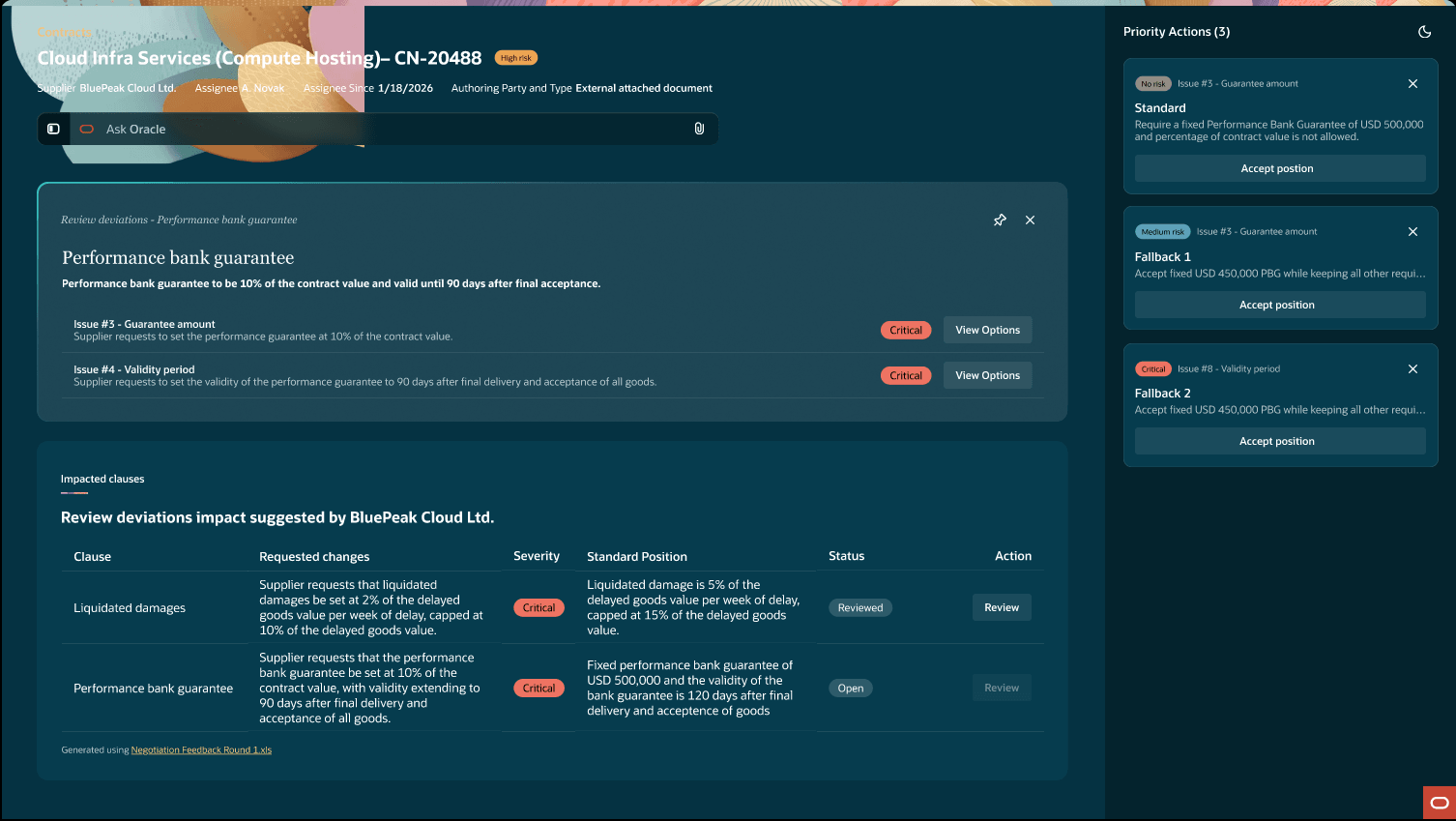Click the Oracle logo icon in the Ask bar
This screenshot has width=1456, height=821.
(87, 129)
